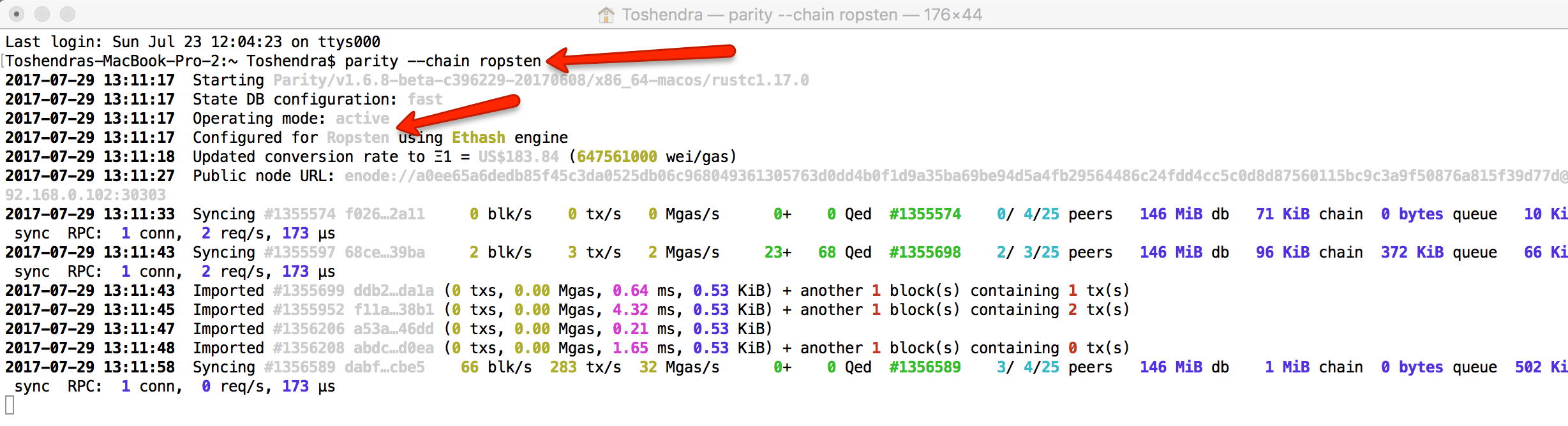Click the '0.21' ms import time
The image size is (1568, 426).
pyautogui.click(x=631, y=329)
